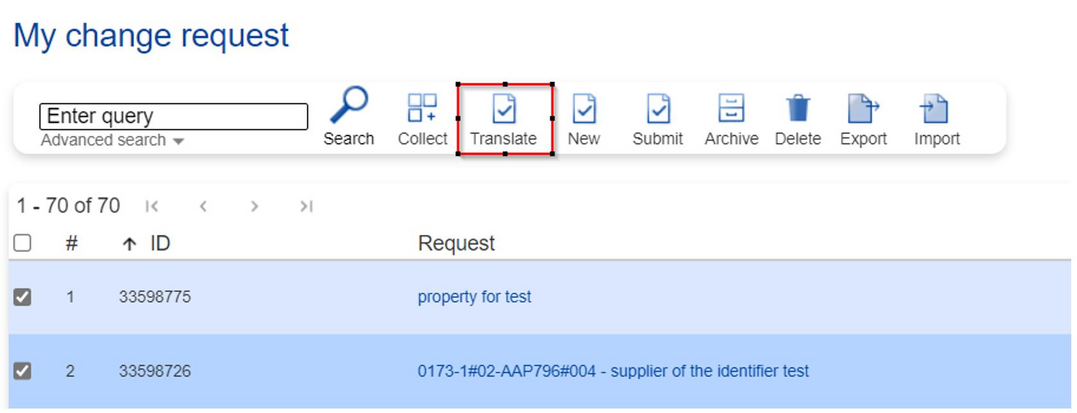This screenshot has width=1077, height=413.
Task: Archive the selected requests
Action: tap(731, 108)
